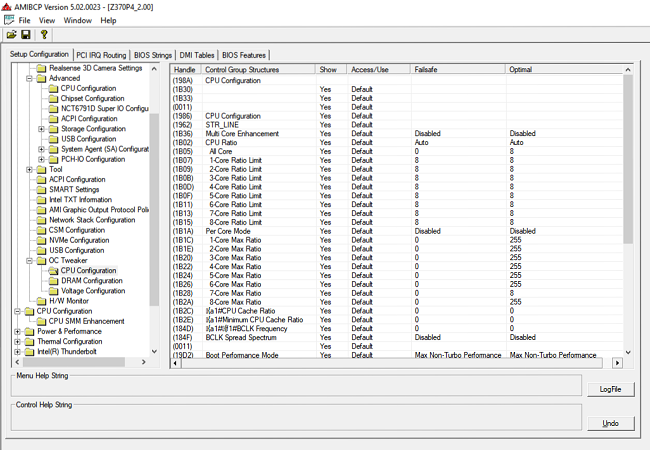Viewport: 650px width, 450px height.
Task: Select DRAM Configuration folder in tree
Action: click(x=91, y=280)
